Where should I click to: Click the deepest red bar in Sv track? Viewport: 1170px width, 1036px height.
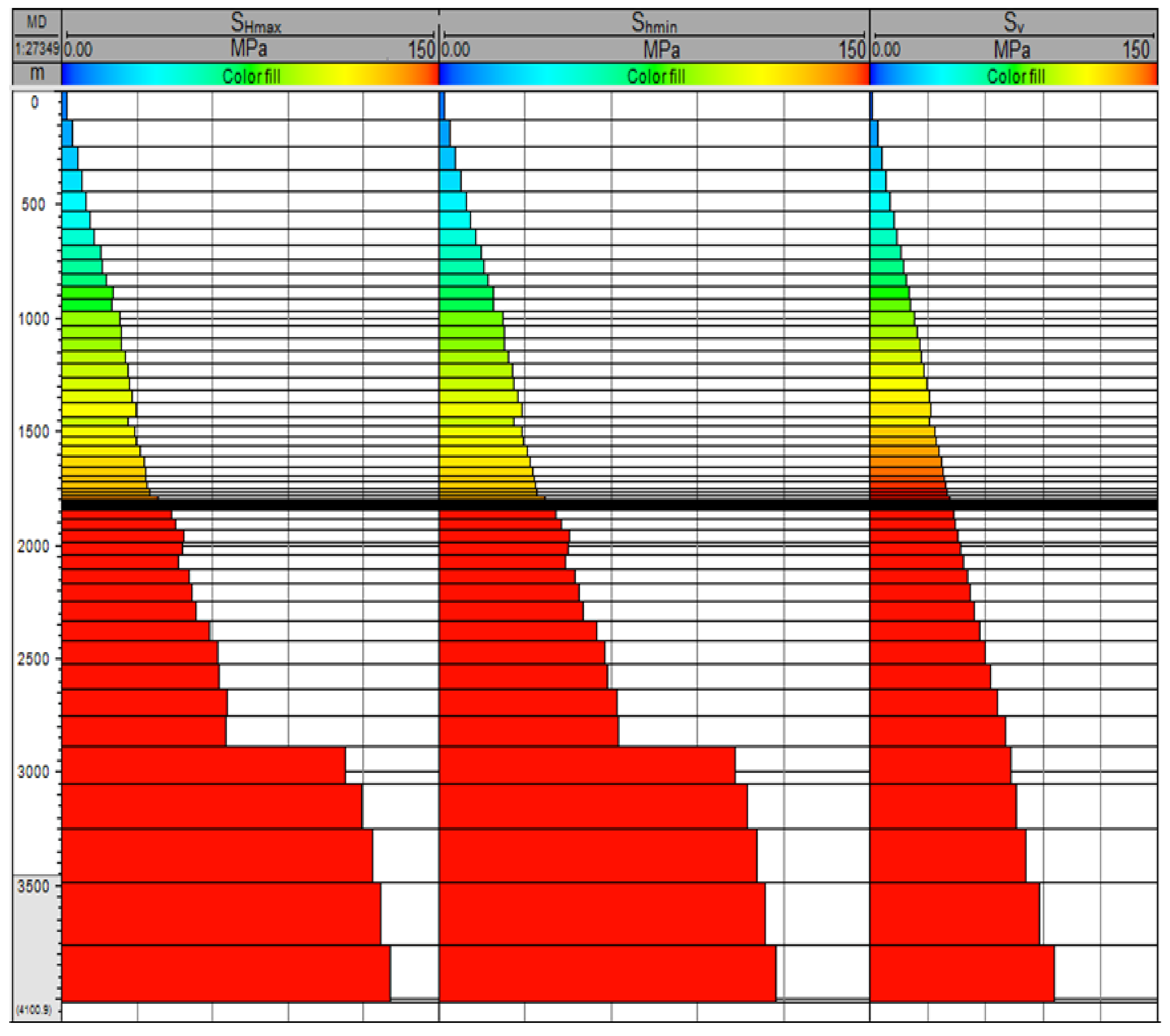coord(962,974)
